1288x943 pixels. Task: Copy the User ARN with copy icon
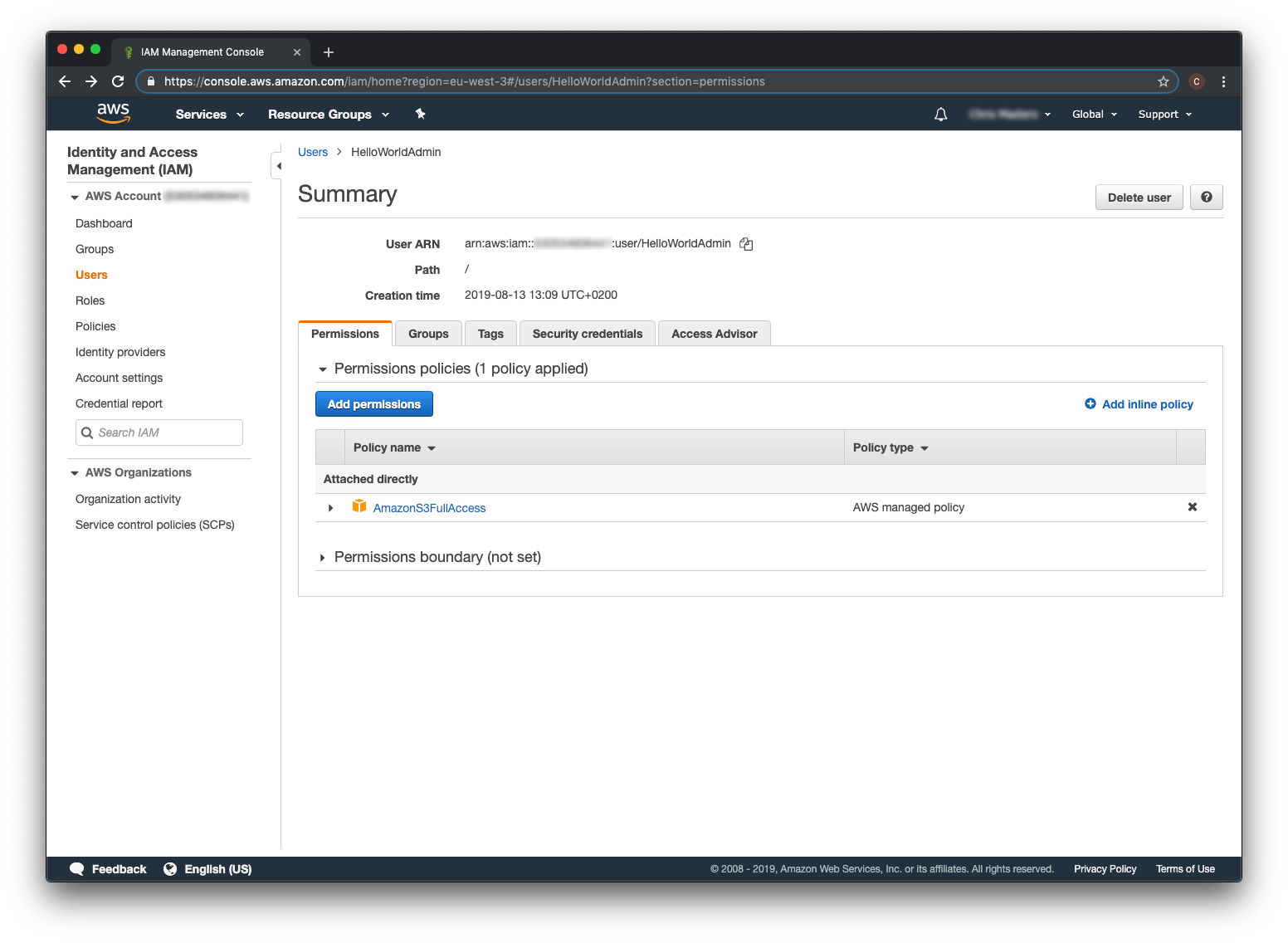pos(746,244)
